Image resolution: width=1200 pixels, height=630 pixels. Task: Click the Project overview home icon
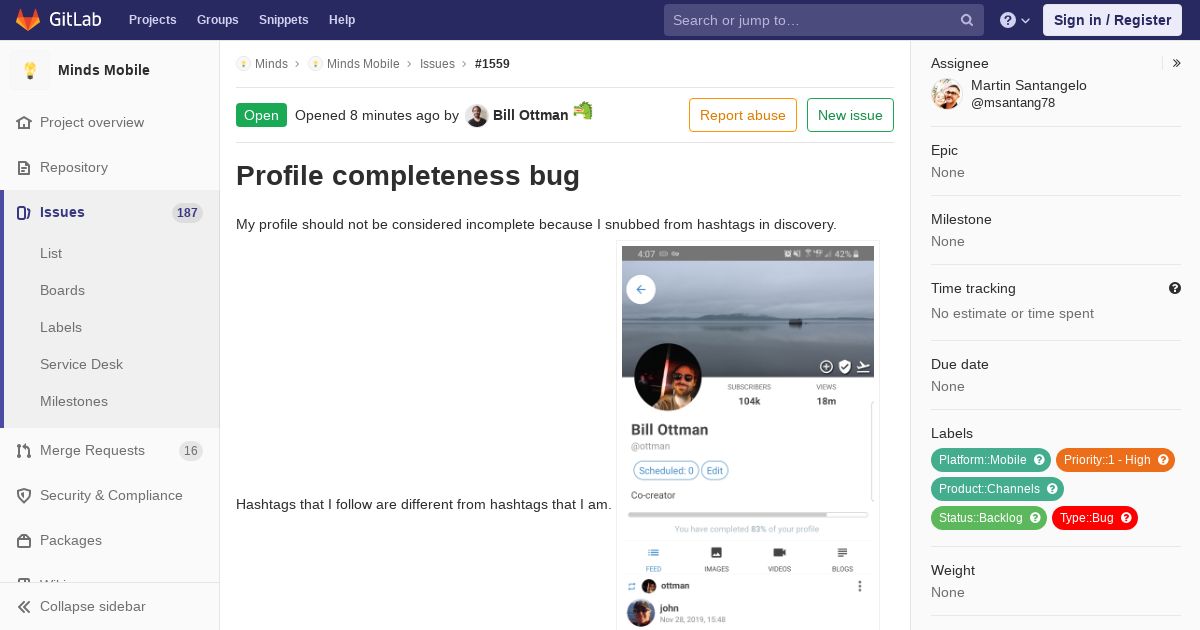(24, 122)
